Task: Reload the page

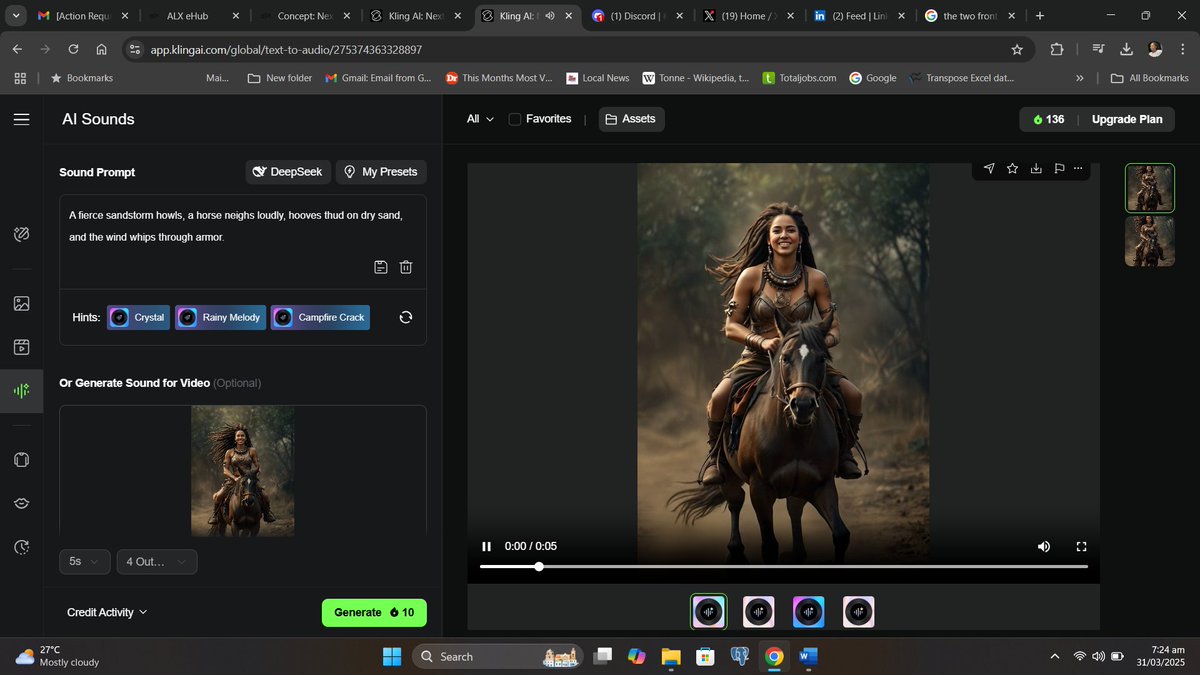Action: (x=73, y=49)
